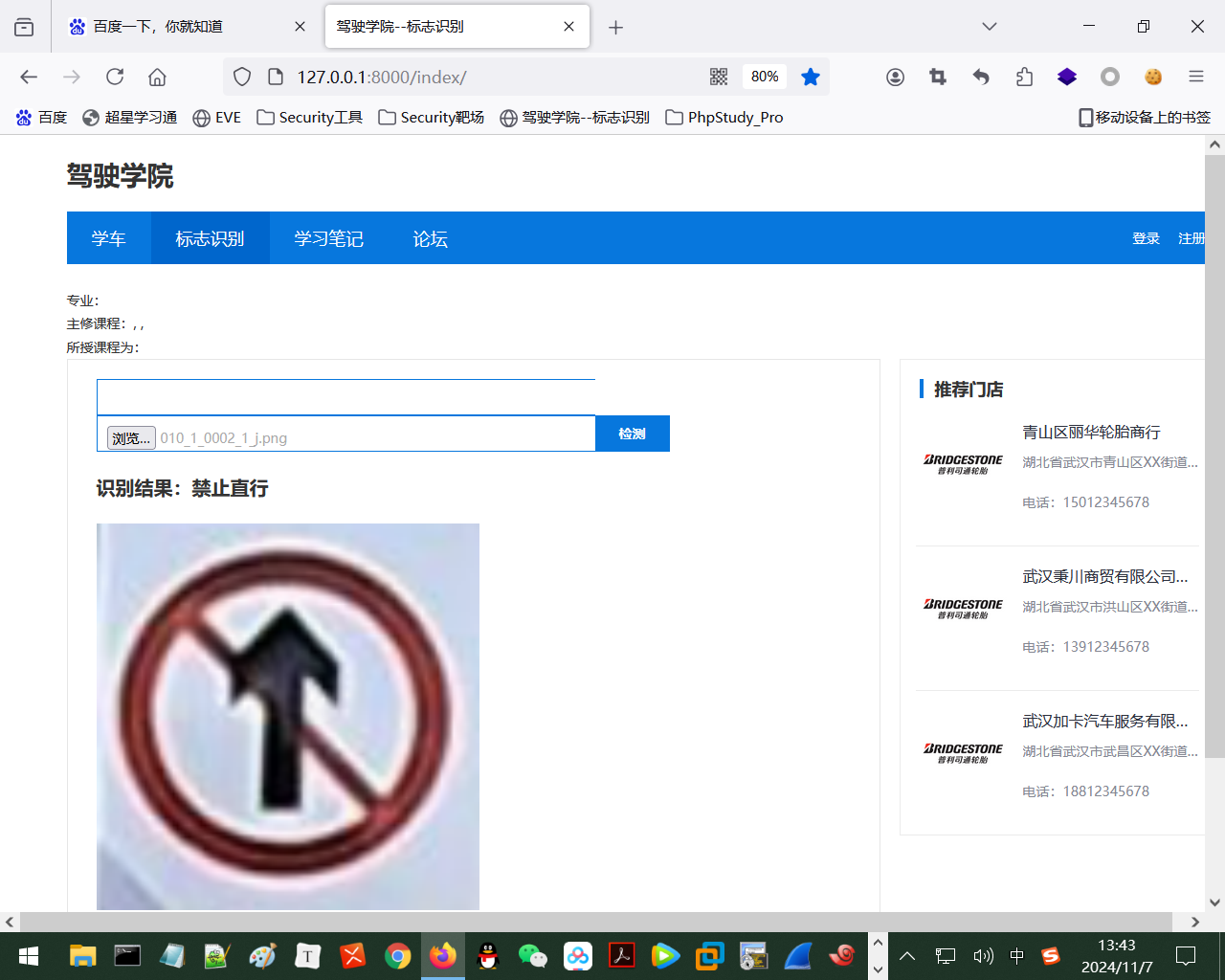Screen dimensions: 1225x980
Task: Open the Firefox View button
Action: pos(24,27)
